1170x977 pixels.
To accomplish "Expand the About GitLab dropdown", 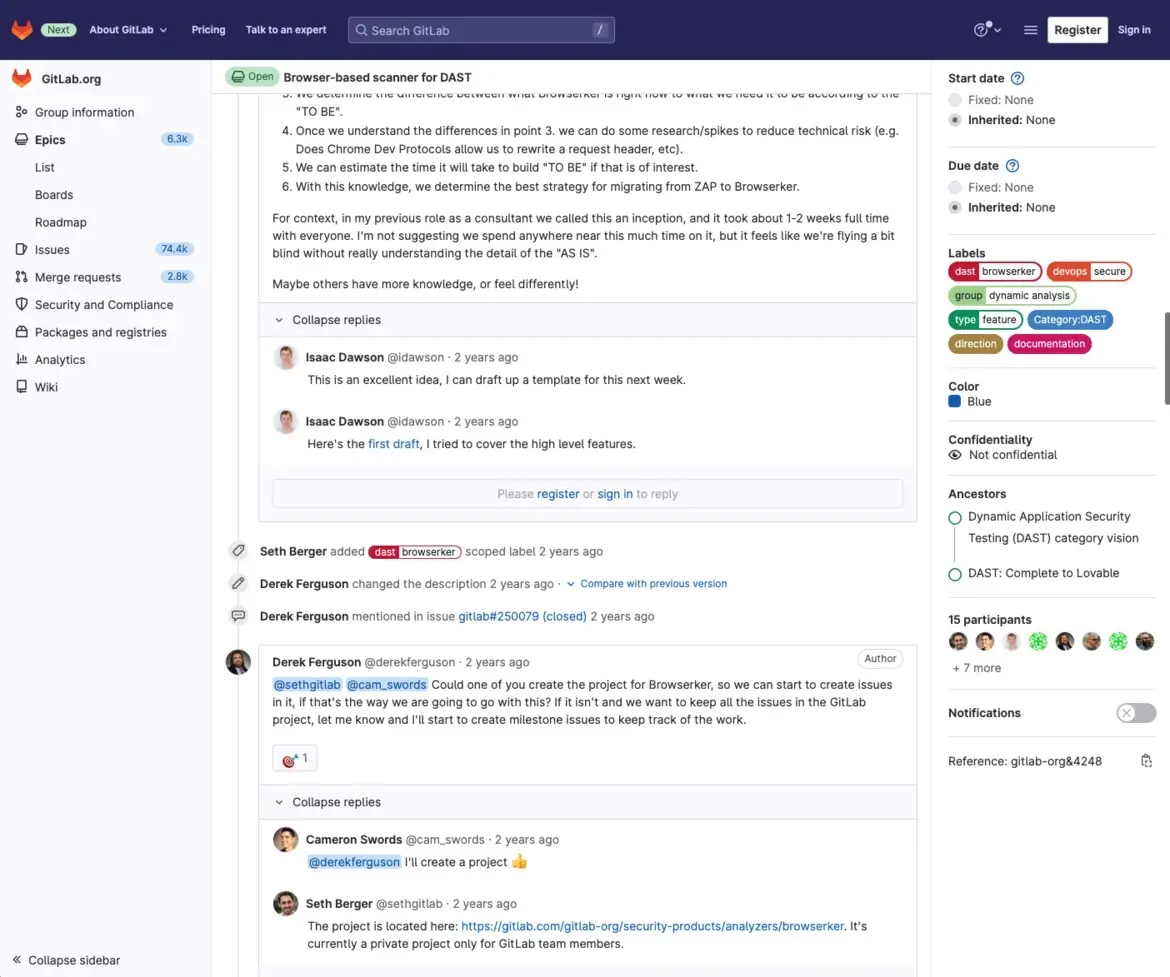I will pyautogui.click(x=128, y=30).
